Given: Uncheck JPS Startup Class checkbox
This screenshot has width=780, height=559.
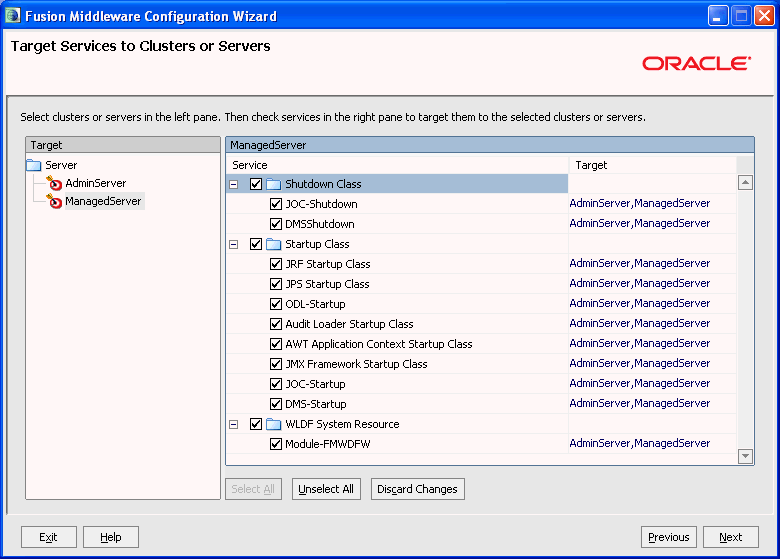Looking at the screenshot, I should pyautogui.click(x=276, y=284).
